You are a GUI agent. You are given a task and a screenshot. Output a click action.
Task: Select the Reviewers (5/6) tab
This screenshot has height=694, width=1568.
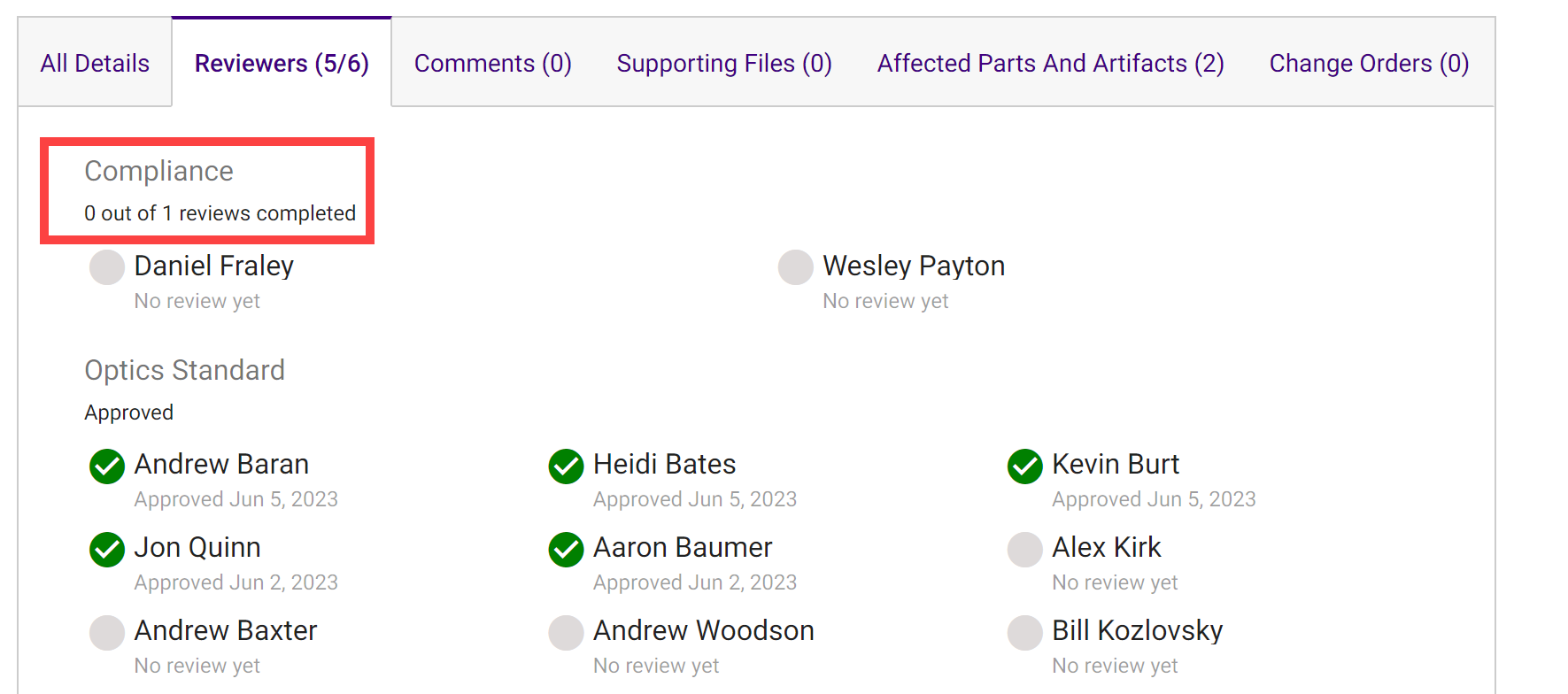pyautogui.click(x=282, y=64)
